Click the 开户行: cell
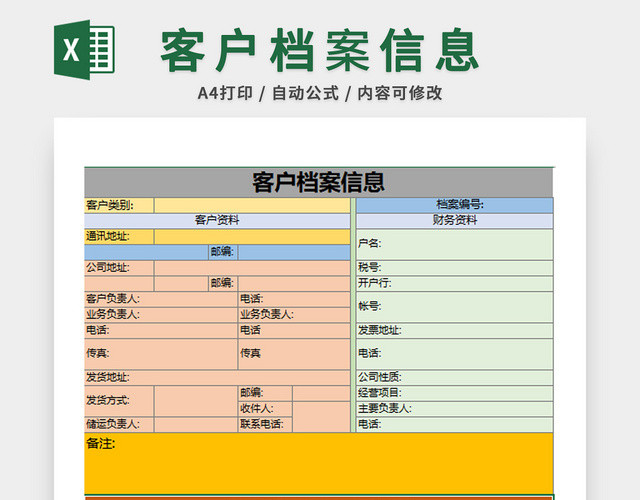This screenshot has width=640, height=500. pyautogui.click(x=455, y=283)
